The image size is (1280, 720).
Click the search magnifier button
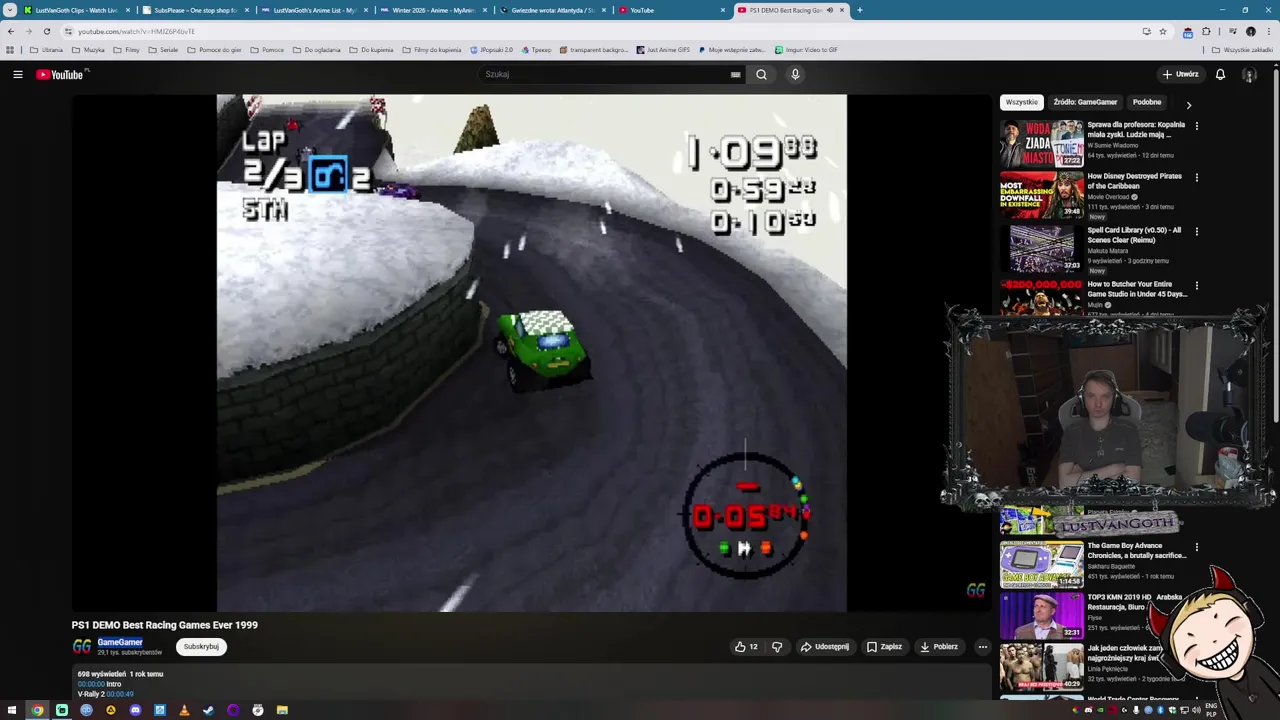[761, 74]
